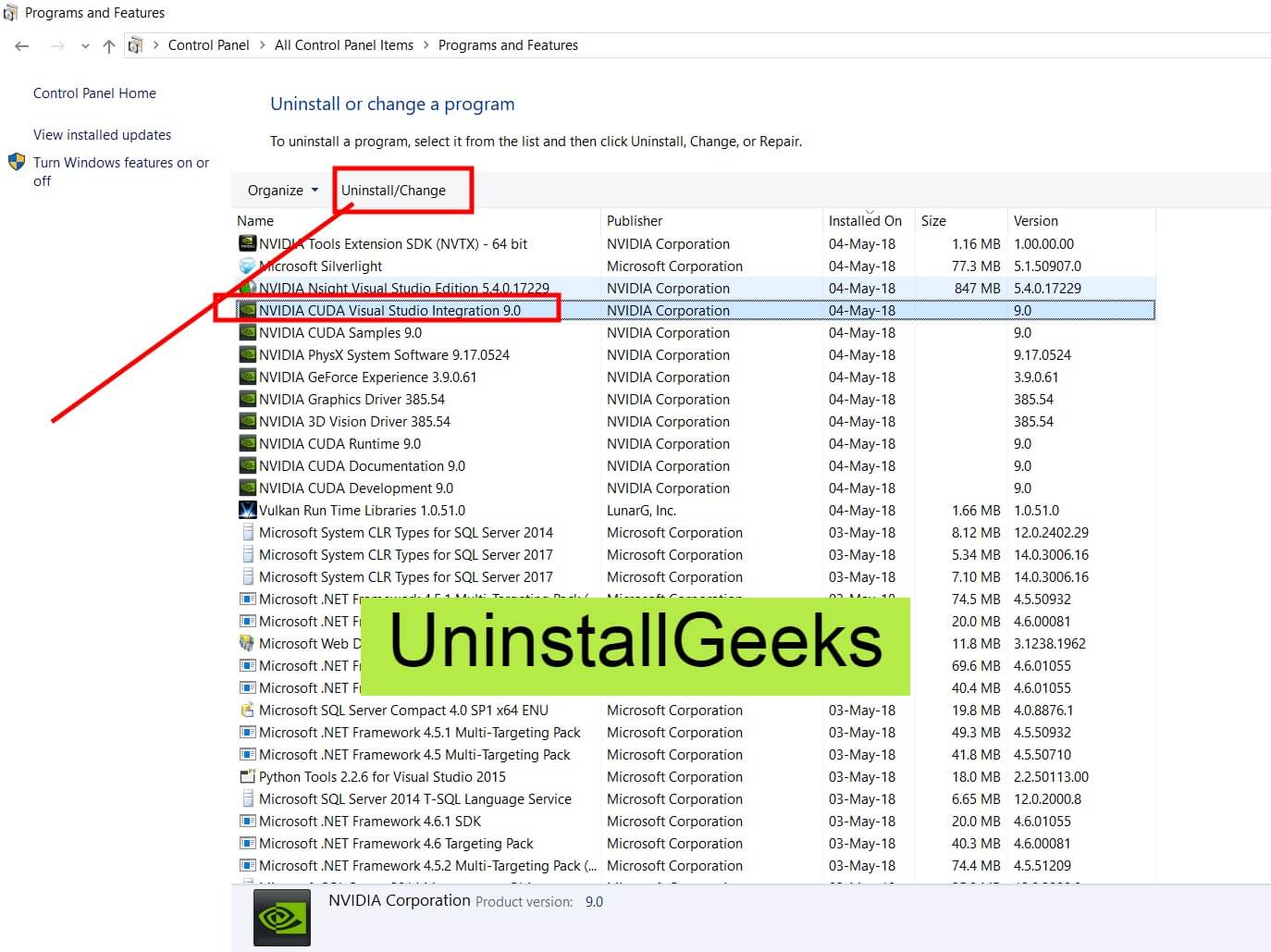The height and width of the screenshot is (952, 1271).
Task: Expand breadcrumb chevron after Control Panel
Action: click(x=263, y=45)
